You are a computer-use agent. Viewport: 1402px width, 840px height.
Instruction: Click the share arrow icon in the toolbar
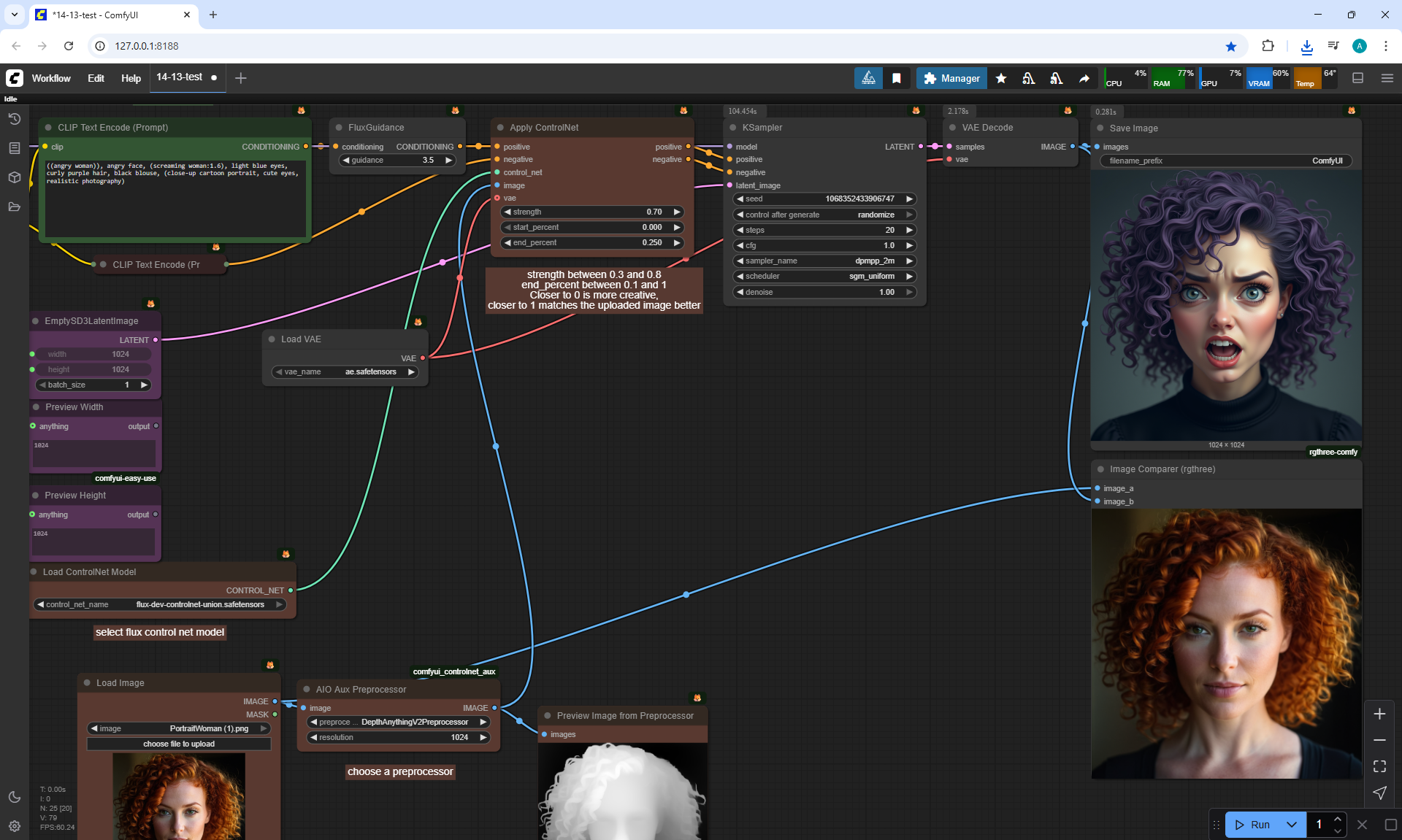click(x=1084, y=78)
